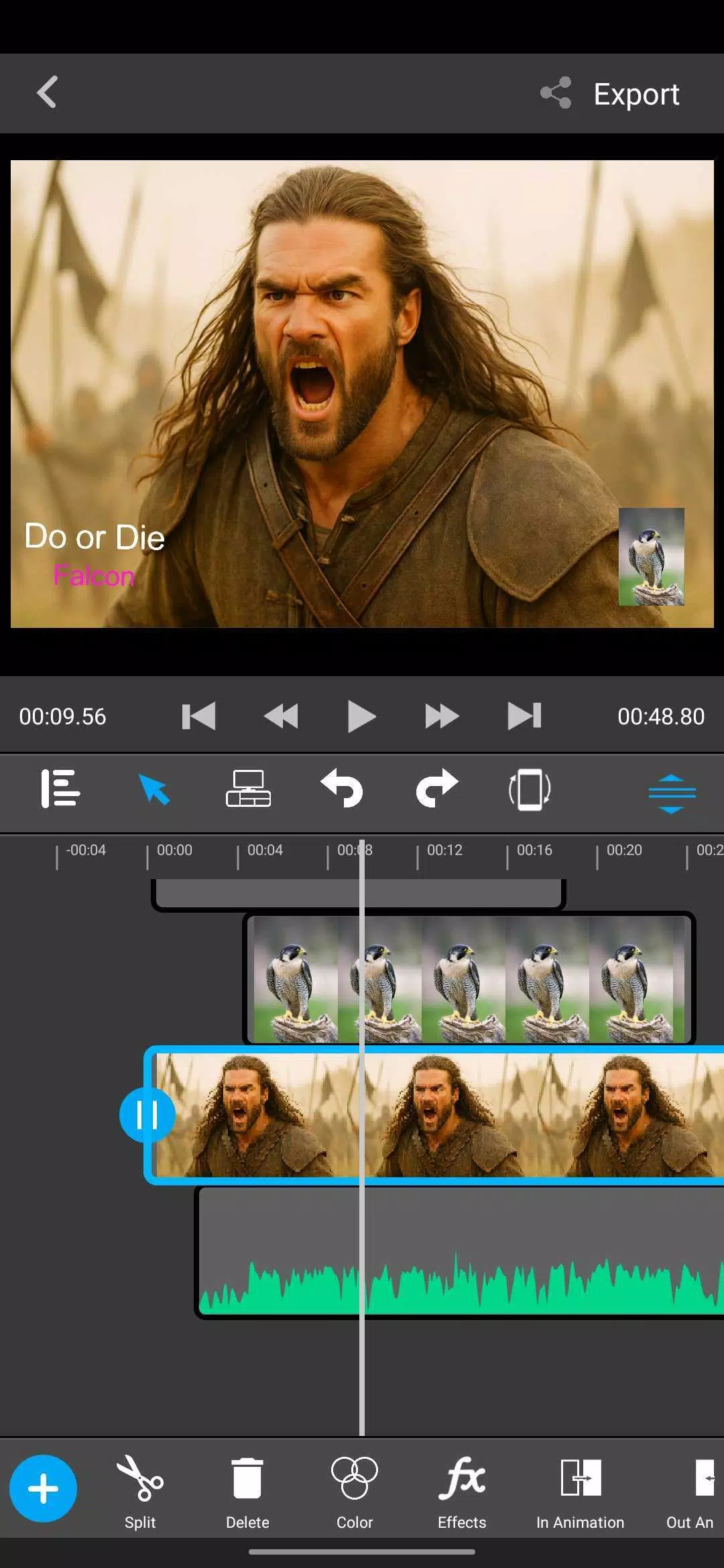The image size is (724, 1568).
Task: Tap the current time 00:09.56
Action: 62,716
